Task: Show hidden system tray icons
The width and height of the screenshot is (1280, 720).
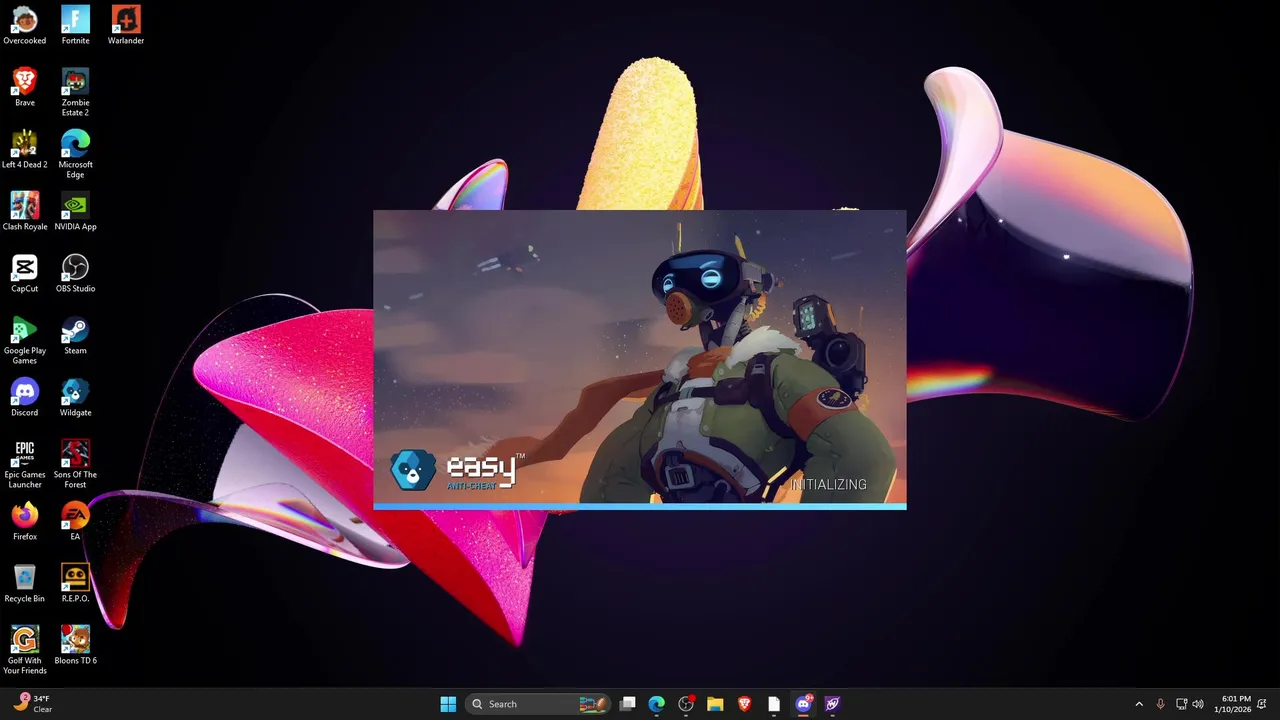Action: [1138, 704]
